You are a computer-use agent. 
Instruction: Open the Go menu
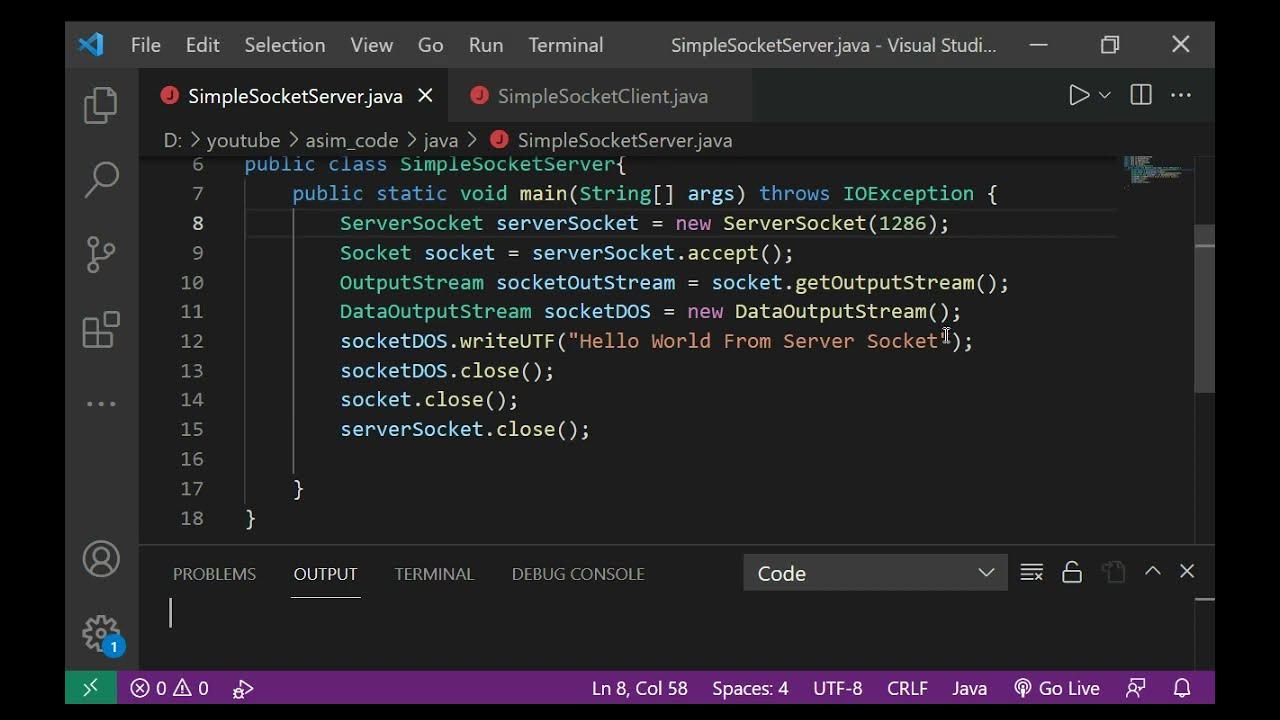tap(431, 45)
